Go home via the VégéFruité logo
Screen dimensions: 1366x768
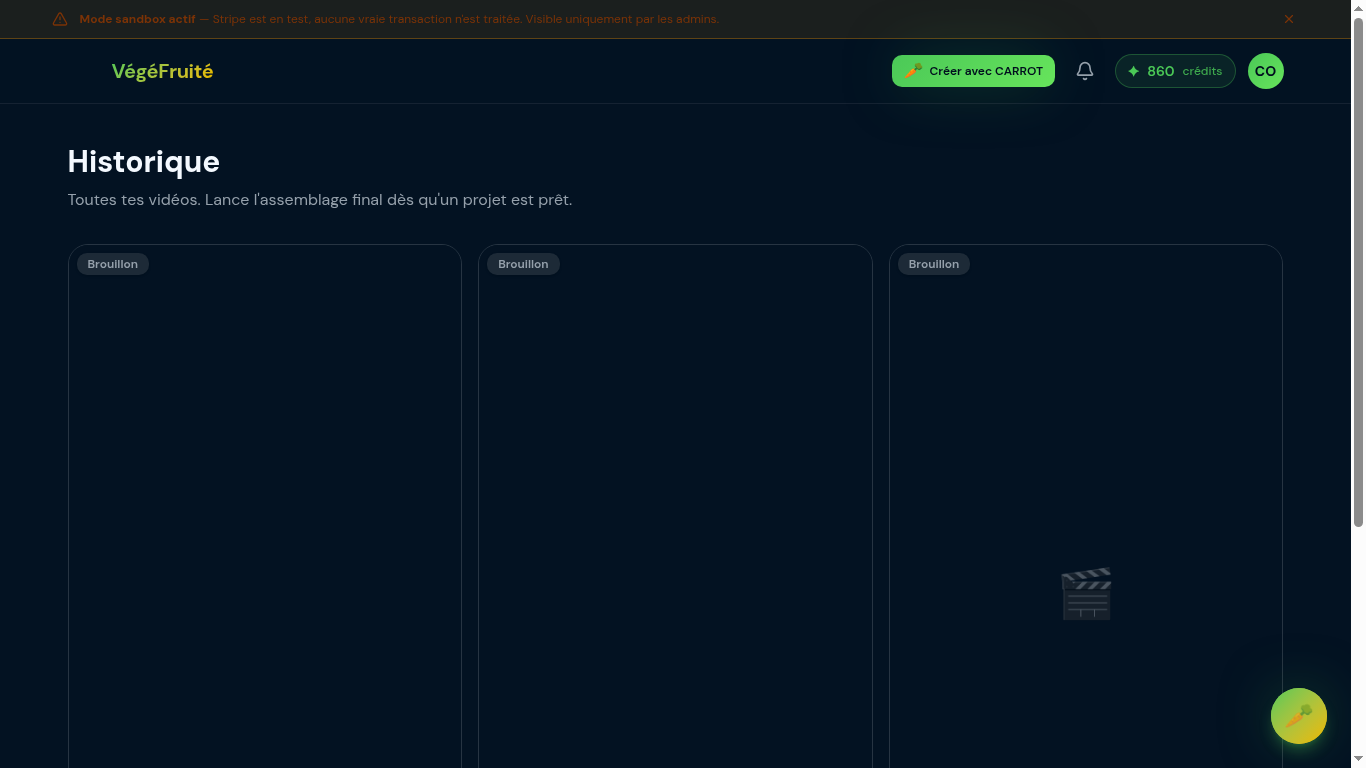(162, 71)
